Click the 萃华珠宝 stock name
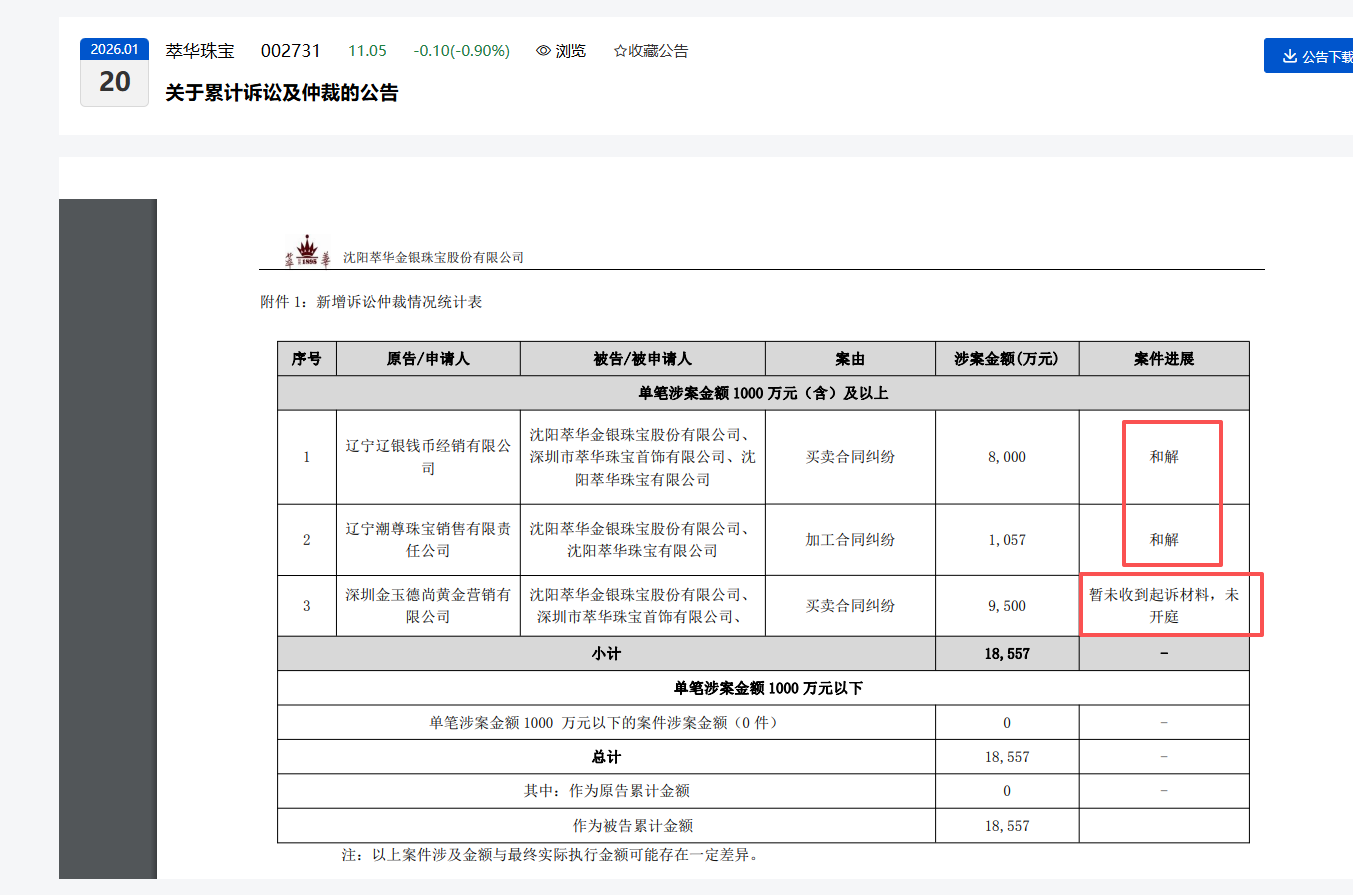 (x=199, y=51)
